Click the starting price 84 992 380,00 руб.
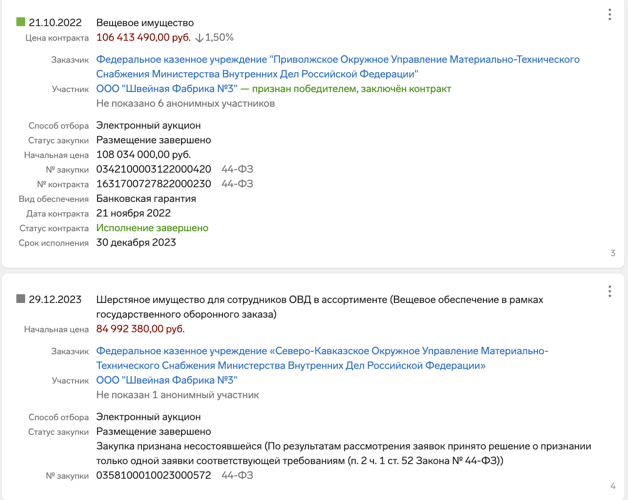This screenshot has width=628, height=500. coord(140,329)
